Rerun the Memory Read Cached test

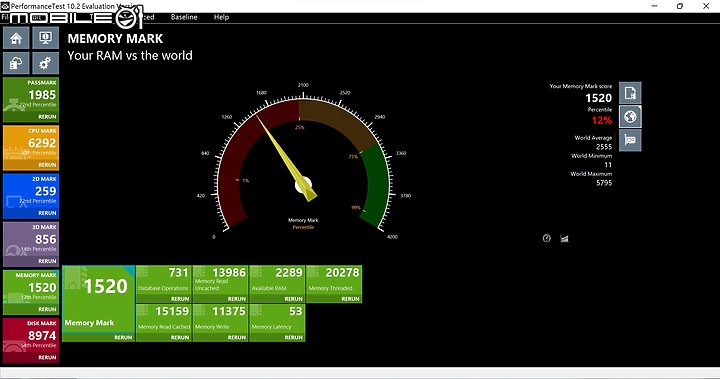pos(180,338)
